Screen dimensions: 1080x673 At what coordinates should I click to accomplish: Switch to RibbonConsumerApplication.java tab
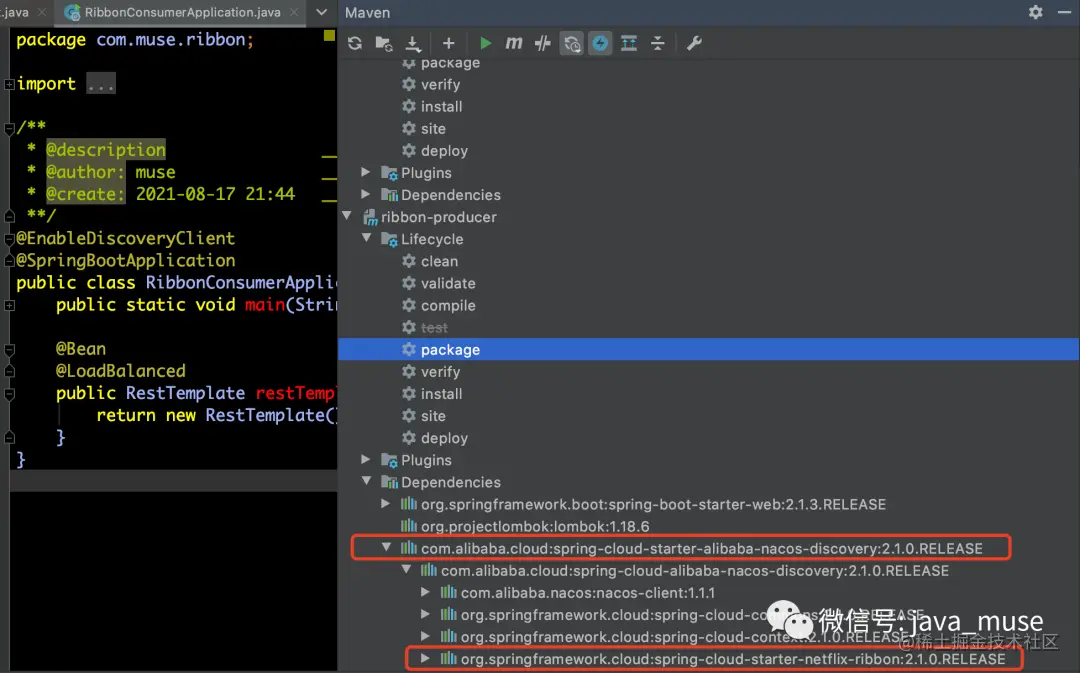[x=182, y=12]
